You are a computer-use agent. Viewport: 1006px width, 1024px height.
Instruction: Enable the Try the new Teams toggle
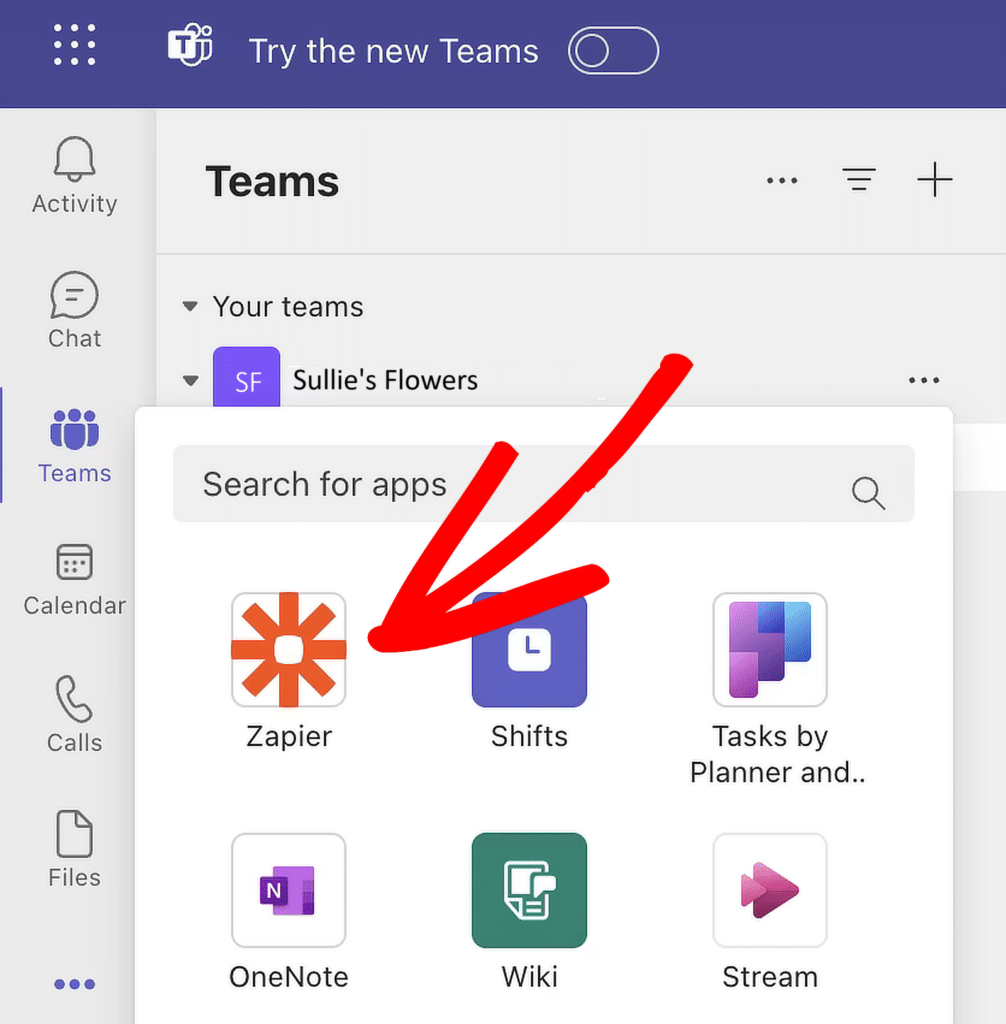point(613,51)
